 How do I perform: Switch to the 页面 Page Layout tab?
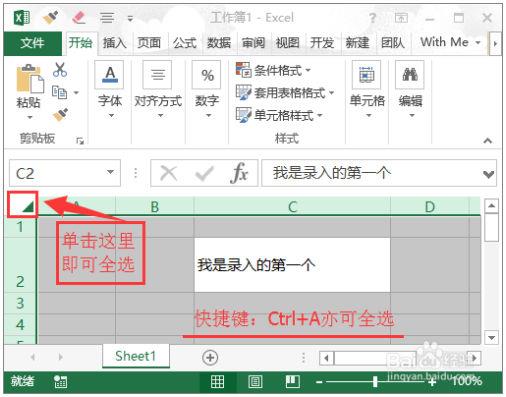coord(149,43)
